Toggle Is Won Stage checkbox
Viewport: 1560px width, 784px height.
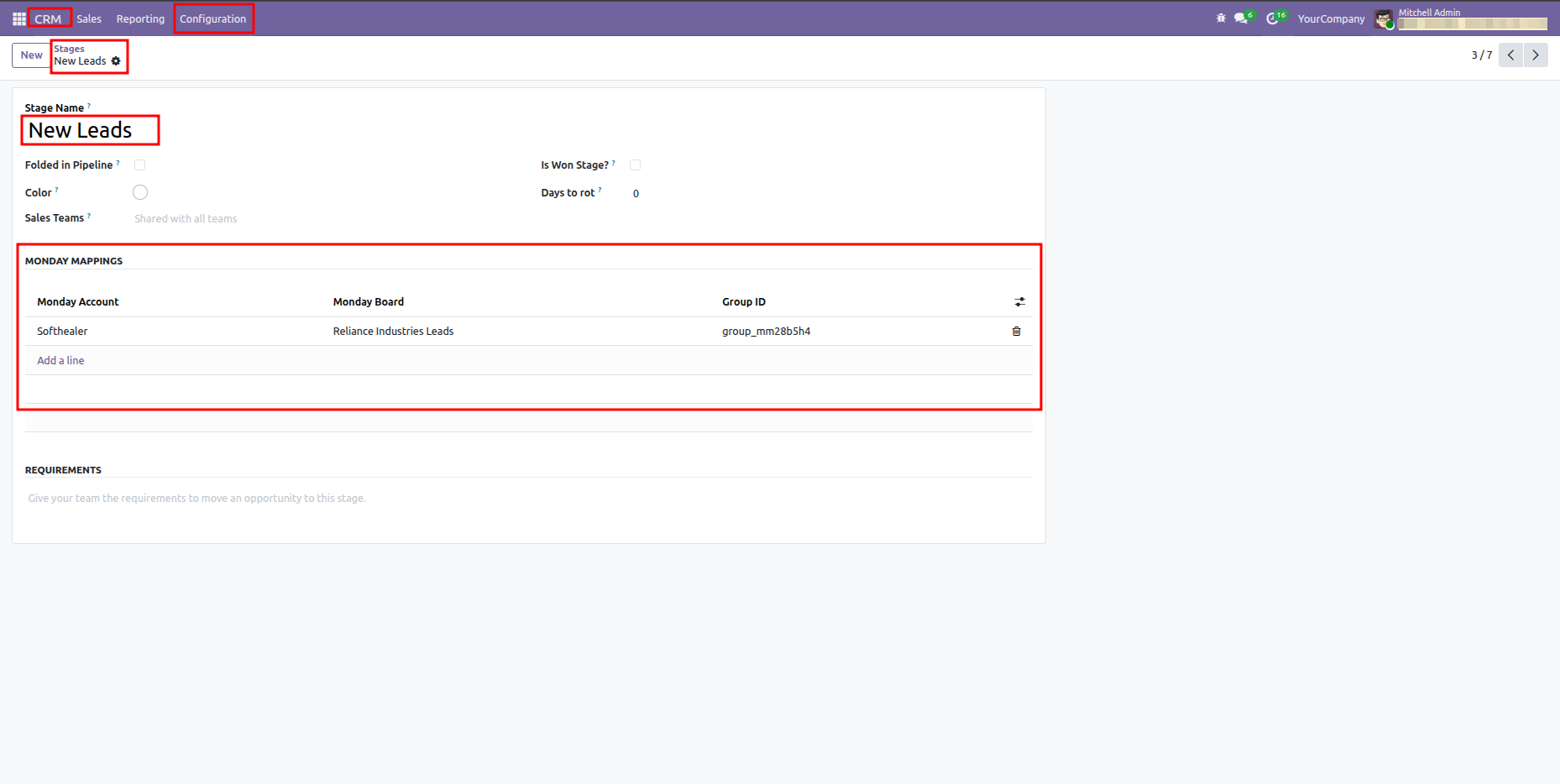[636, 165]
